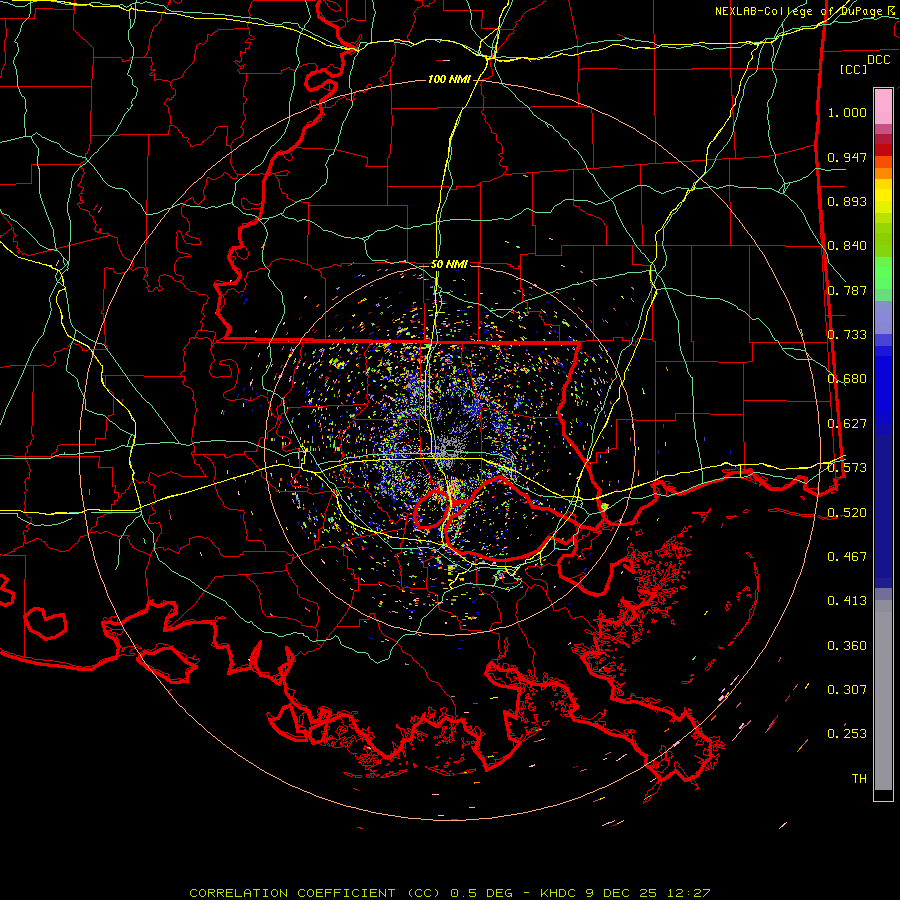Viewport: 900px width, 900px height.
Task: Click the 0.787 color scale value
Action: [x=847, y=290]
